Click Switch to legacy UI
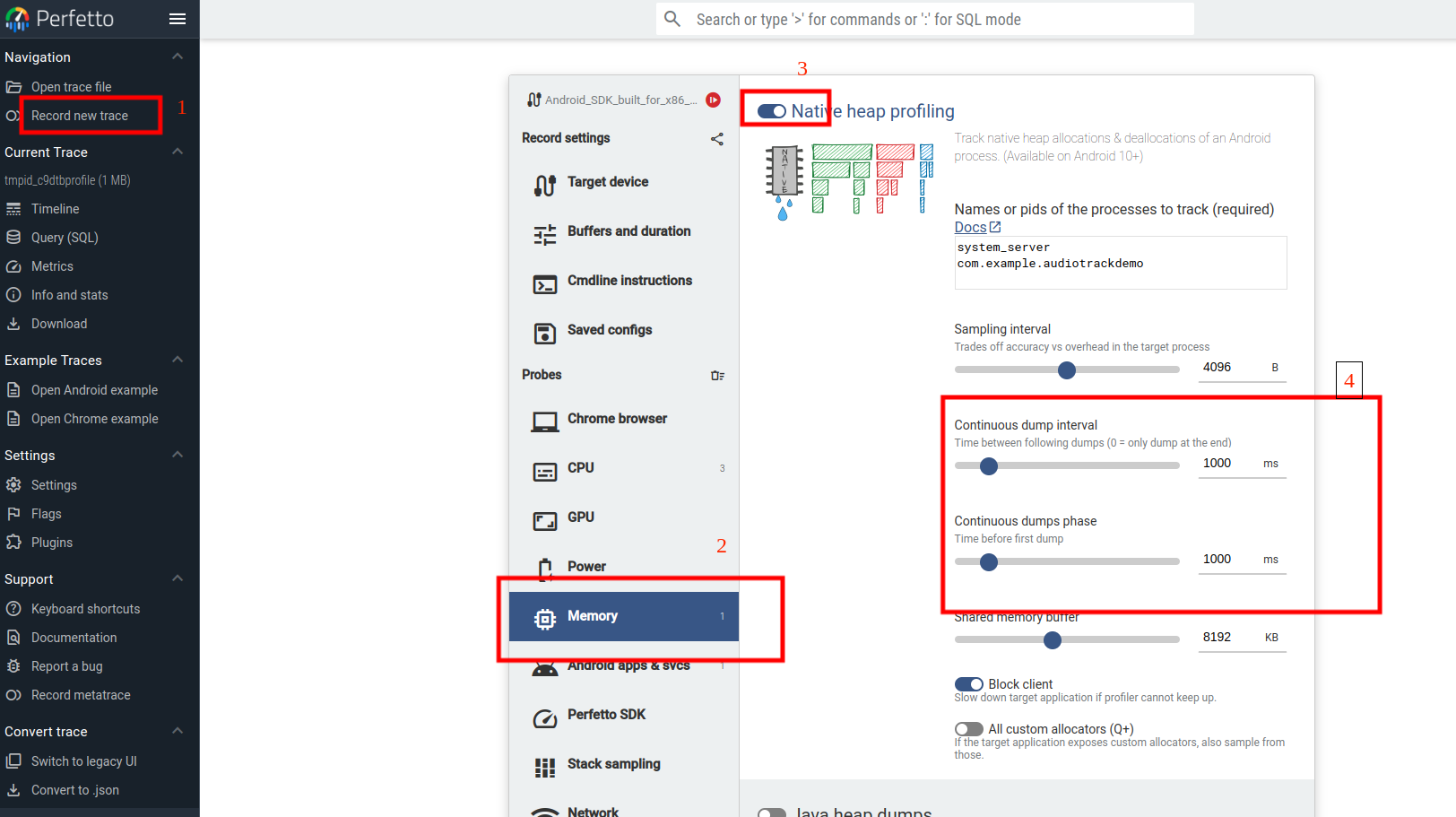The image size is (1456, 817). point(83,761)
